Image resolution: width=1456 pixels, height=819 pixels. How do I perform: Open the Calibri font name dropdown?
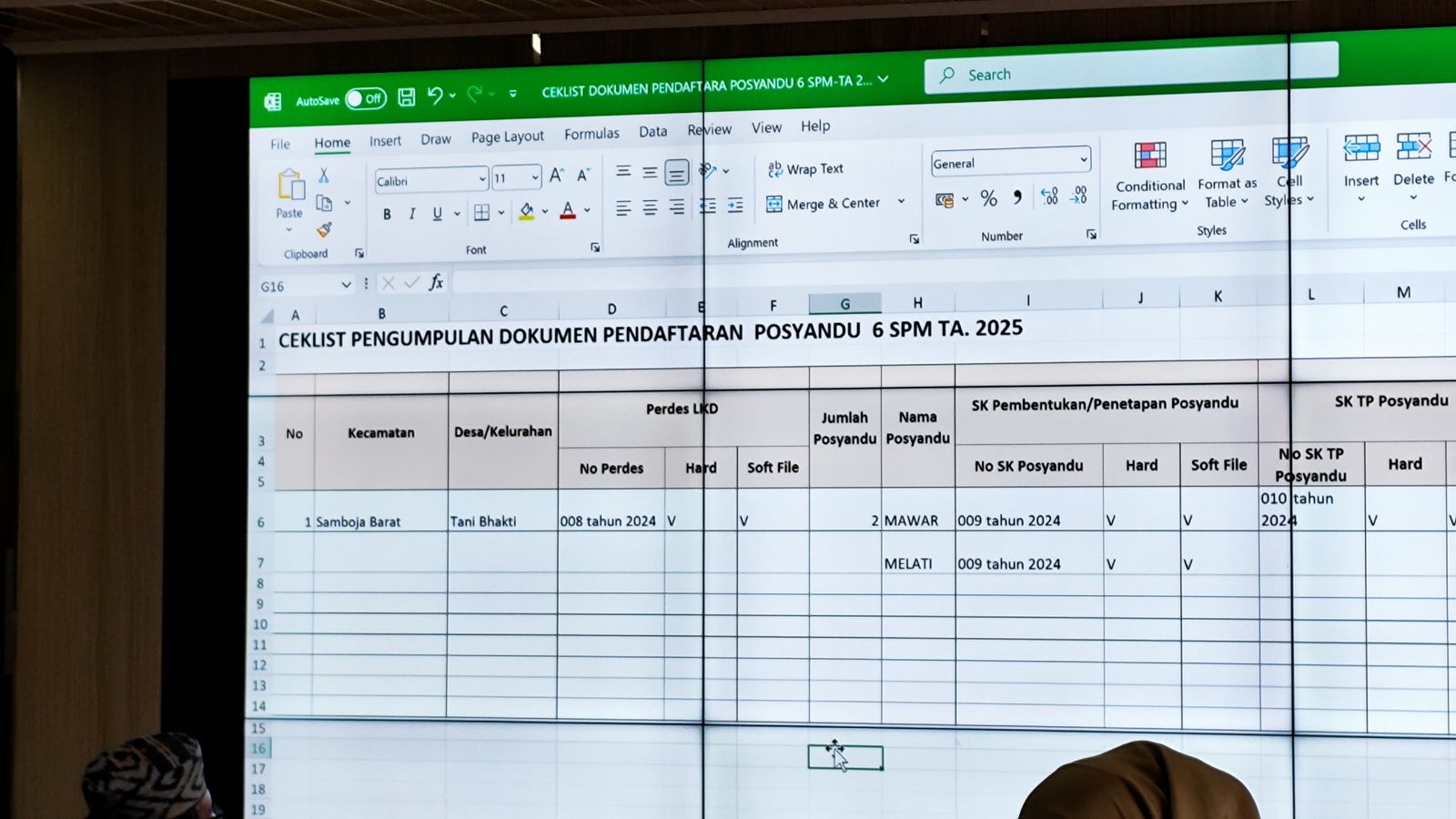coord(481,179)
